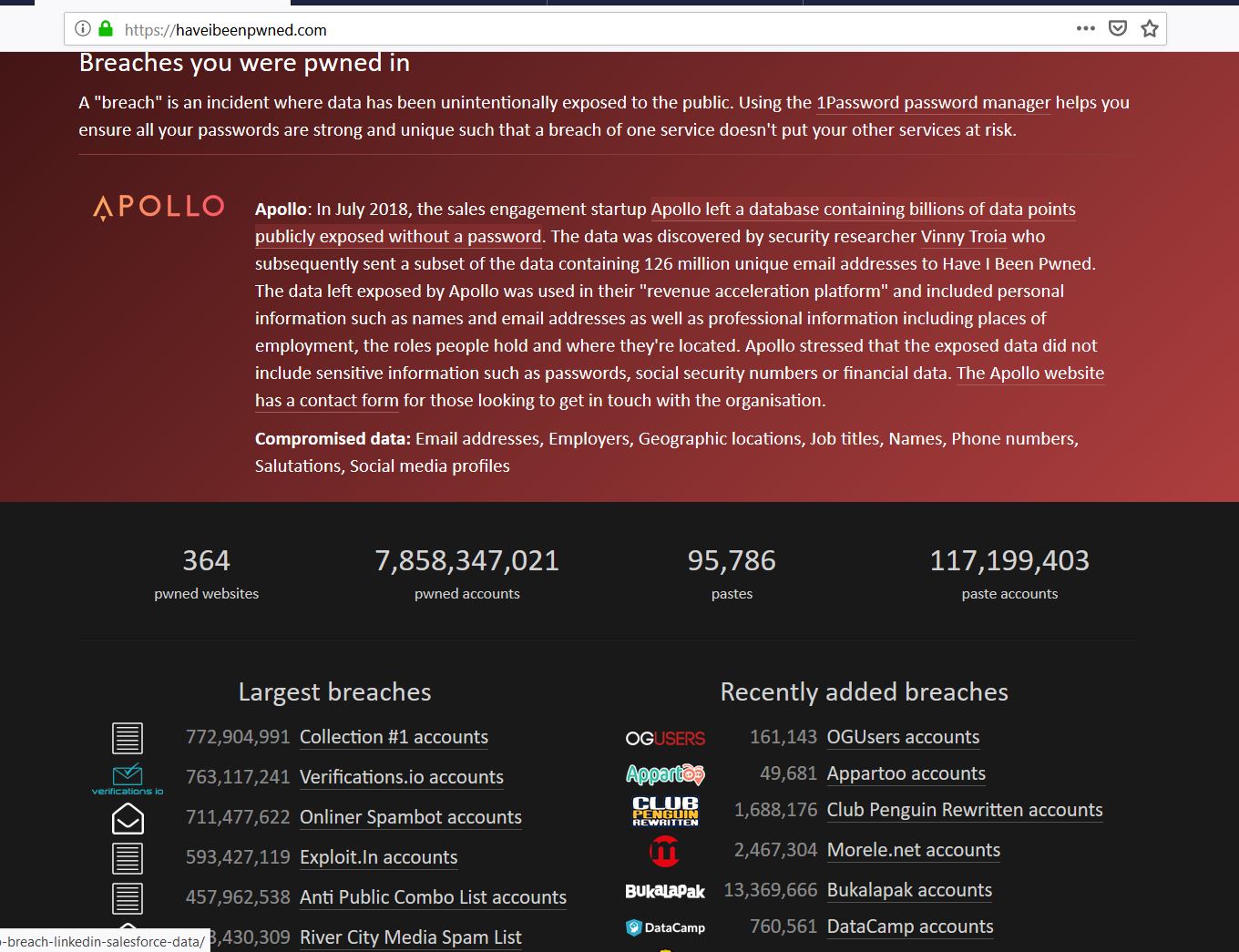Open the 1Password password manager link
The width and height of the screenshot is (1239, 952).
tap(934, 103)
